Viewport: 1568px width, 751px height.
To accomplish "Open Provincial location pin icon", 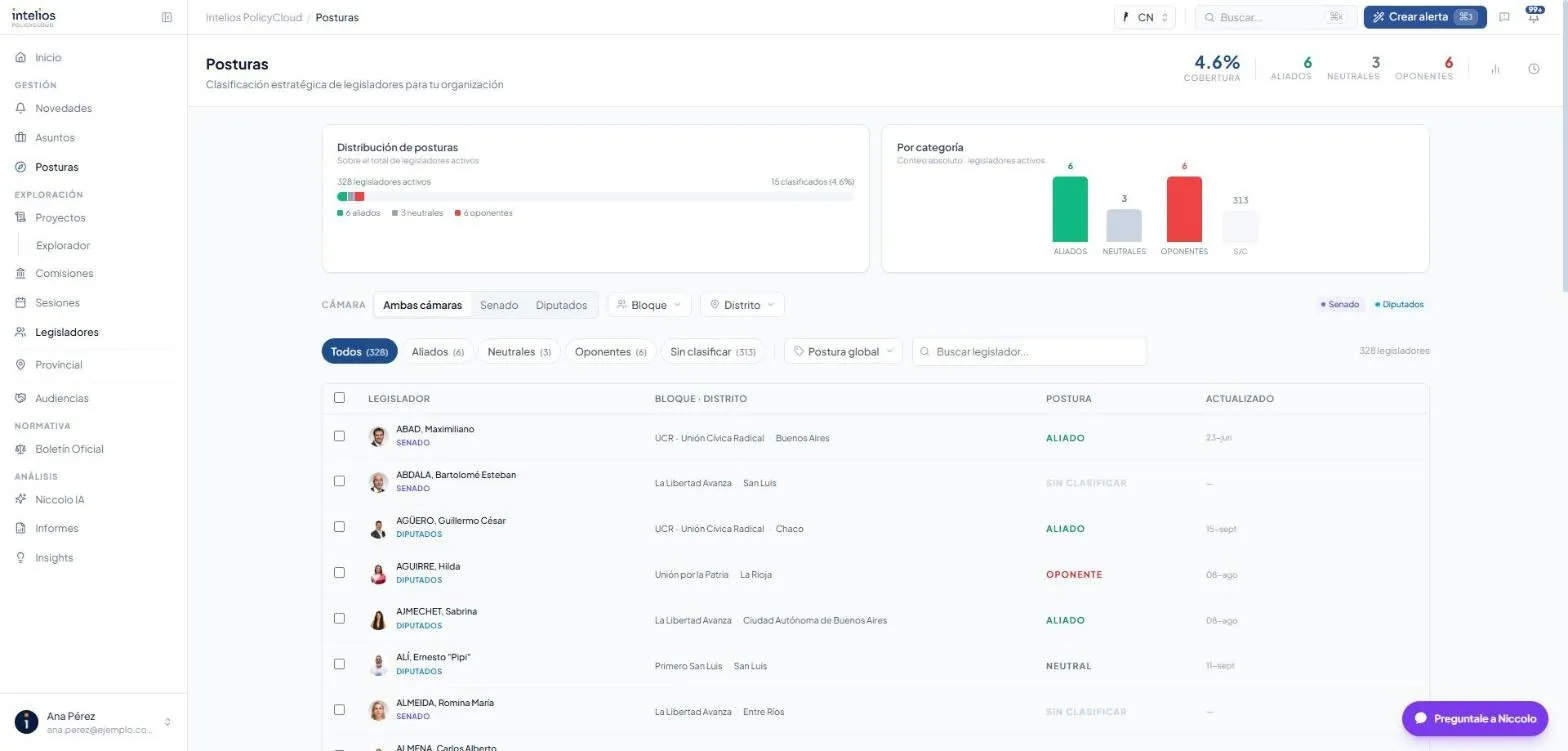I will 21,365.
